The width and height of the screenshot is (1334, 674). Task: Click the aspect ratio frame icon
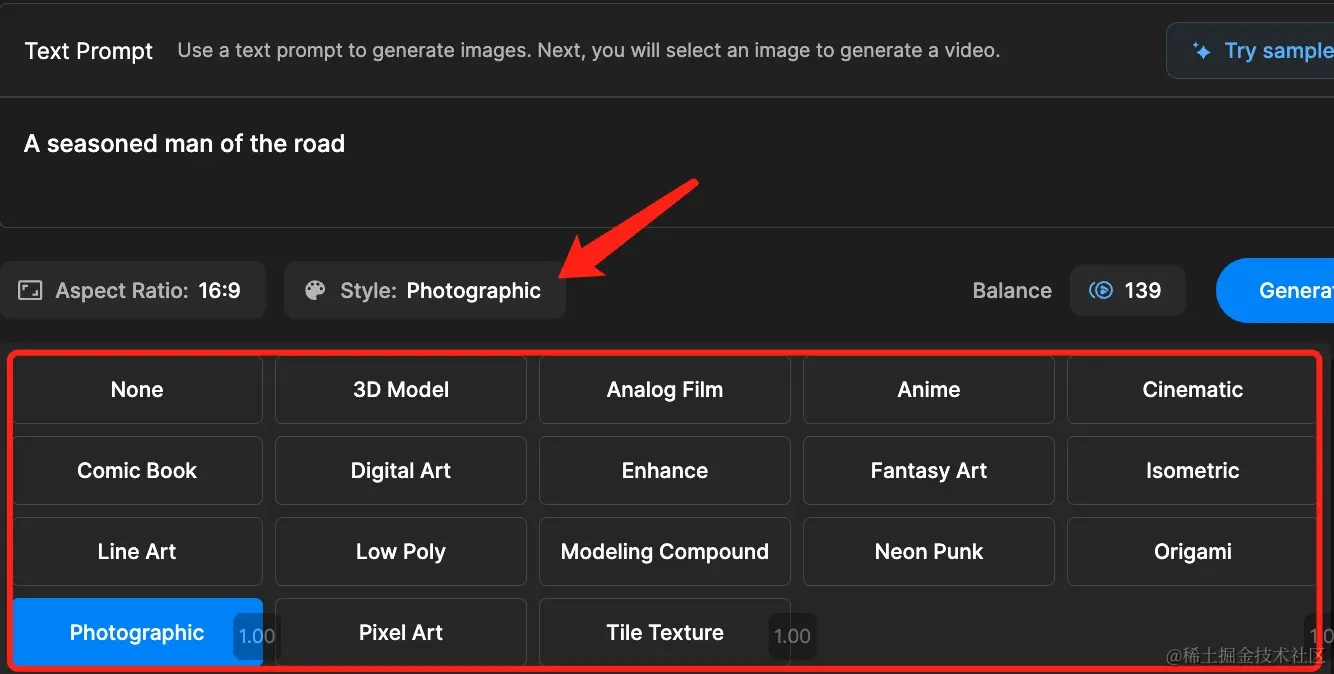point(30,291)
